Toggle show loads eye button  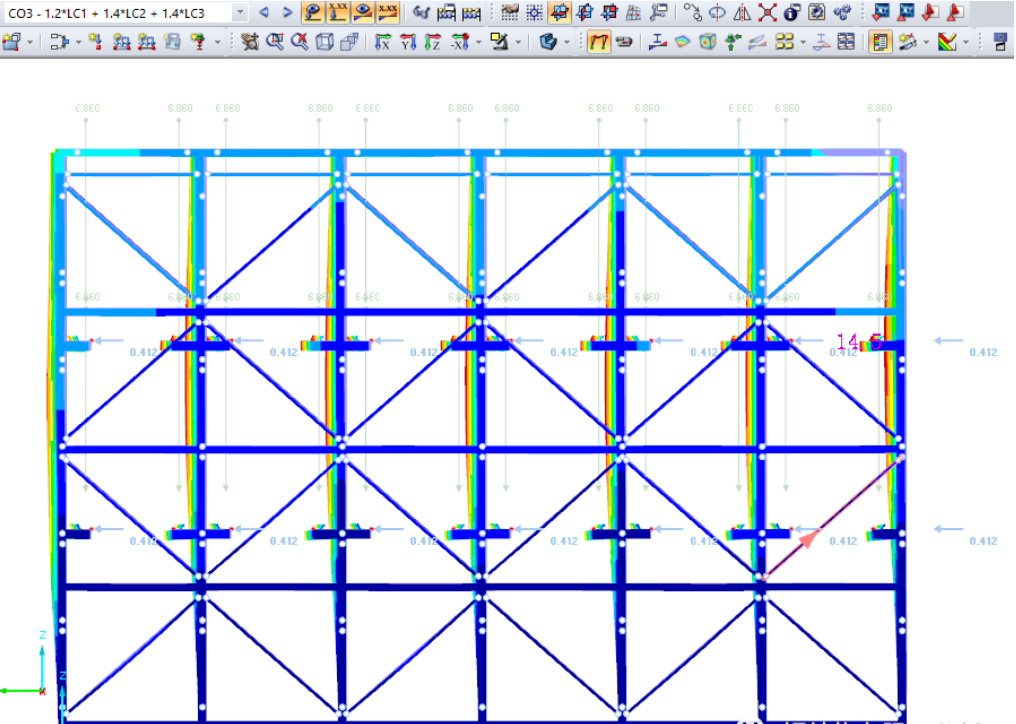pos(314,13)
